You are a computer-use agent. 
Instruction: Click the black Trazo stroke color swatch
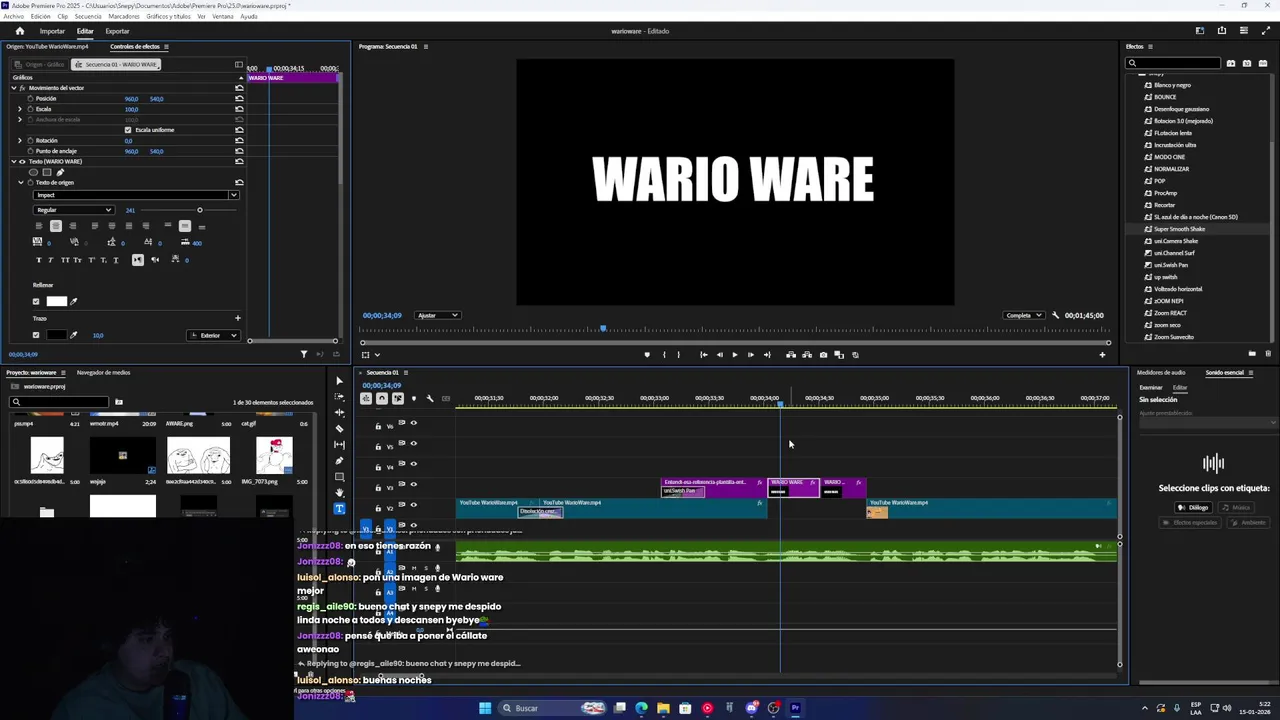[x=56, y=335]
